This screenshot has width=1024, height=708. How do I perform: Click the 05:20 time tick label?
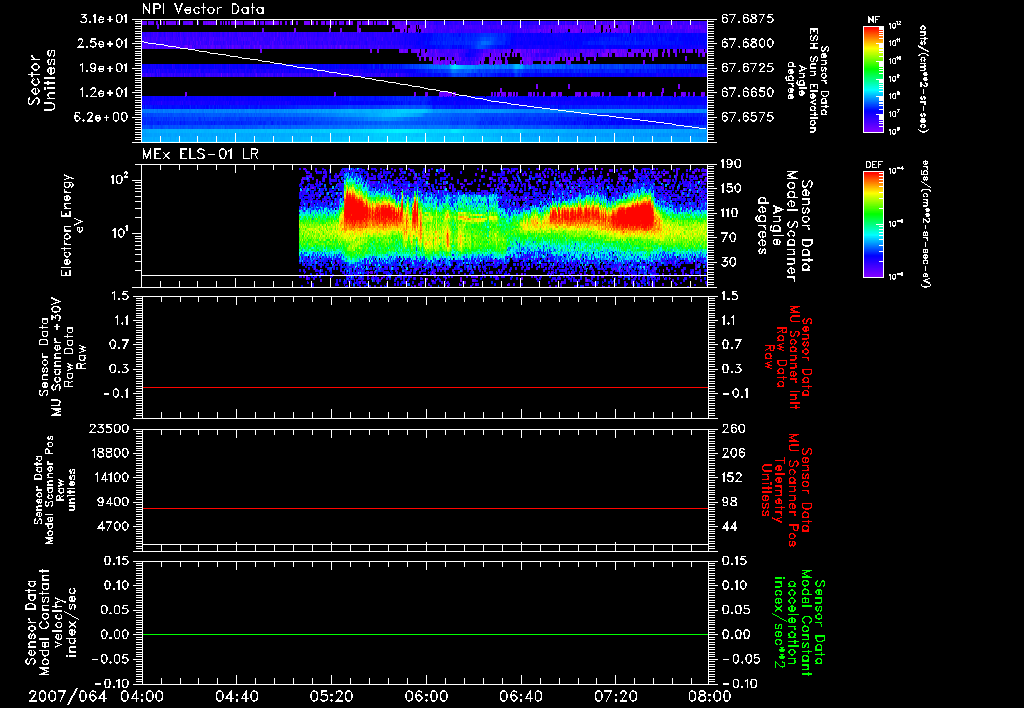click(331, 696)
